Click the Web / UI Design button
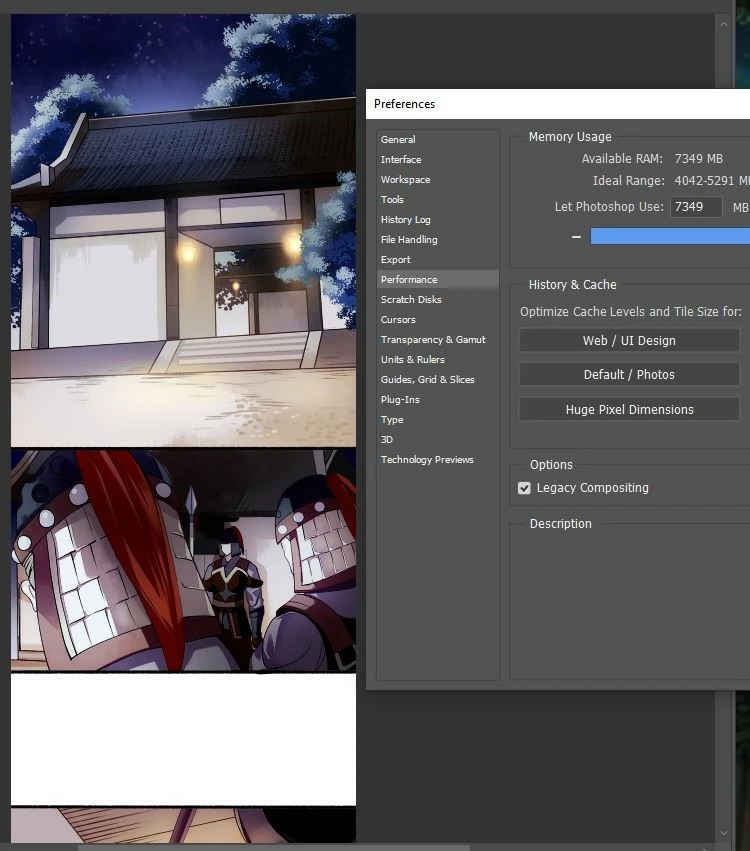This screenshot has width=750, height=851. pyautogui.click(x=629, y=340)
